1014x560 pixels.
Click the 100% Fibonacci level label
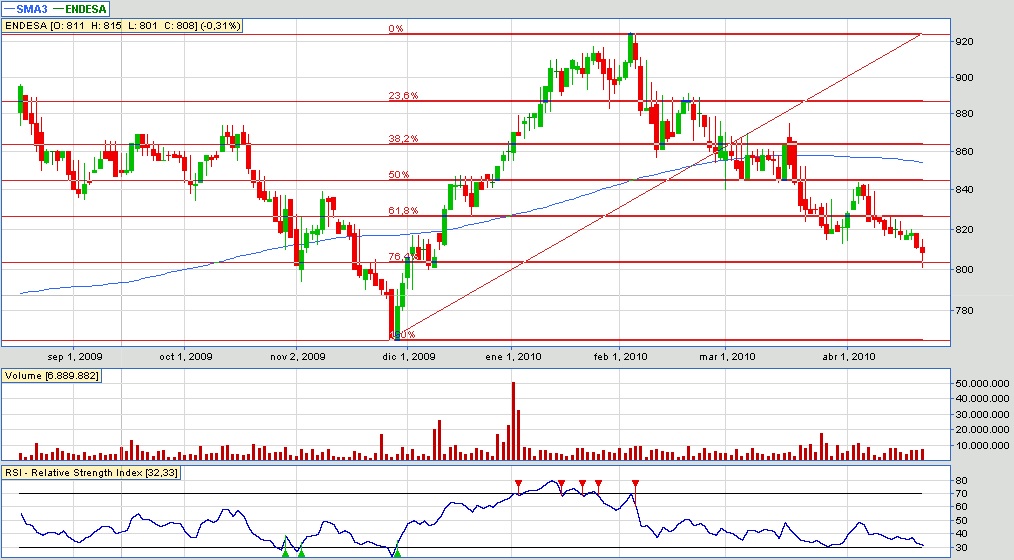pos(402,334)
